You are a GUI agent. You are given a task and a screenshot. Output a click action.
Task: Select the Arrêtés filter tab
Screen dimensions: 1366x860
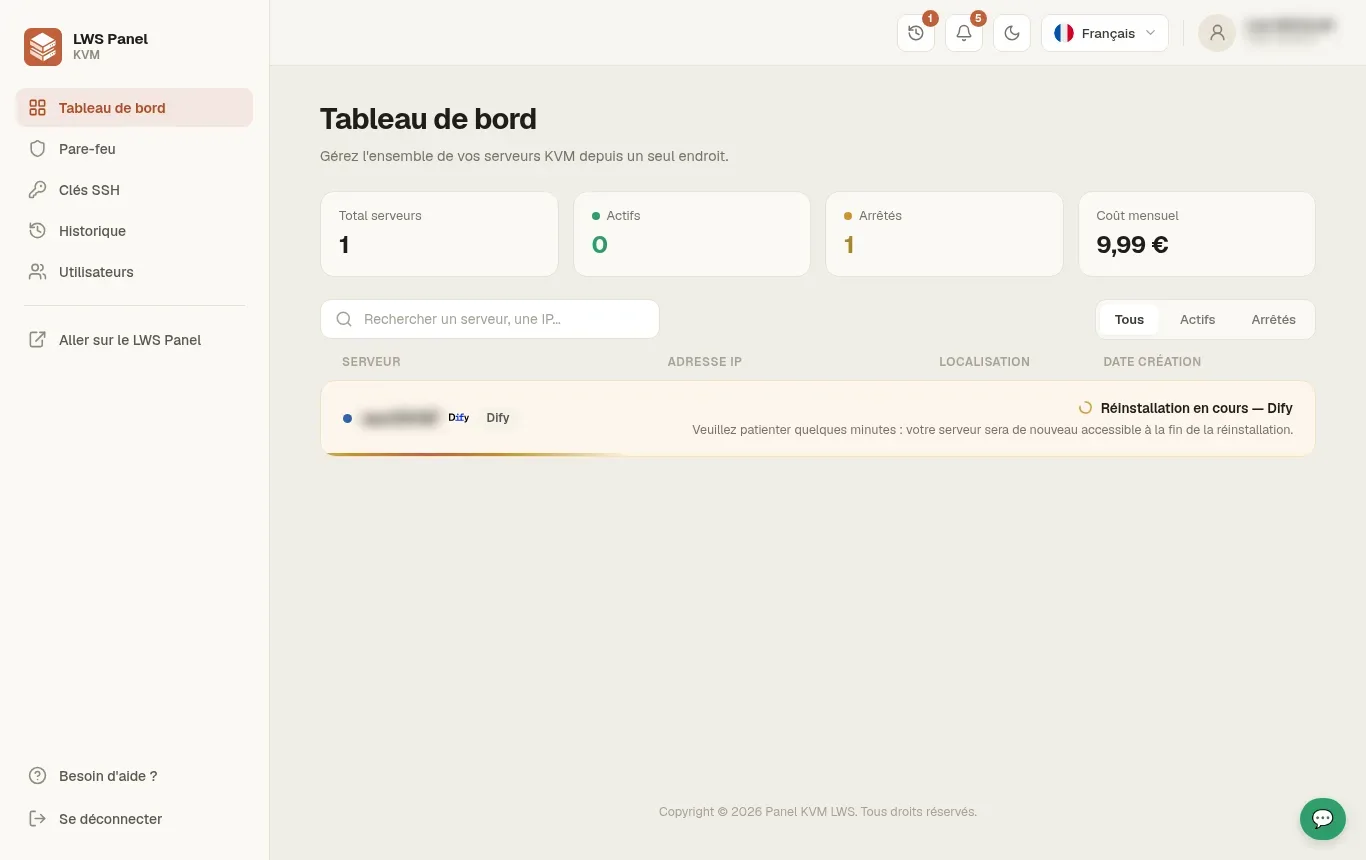pyautogui.click(x=1273, y=320)
